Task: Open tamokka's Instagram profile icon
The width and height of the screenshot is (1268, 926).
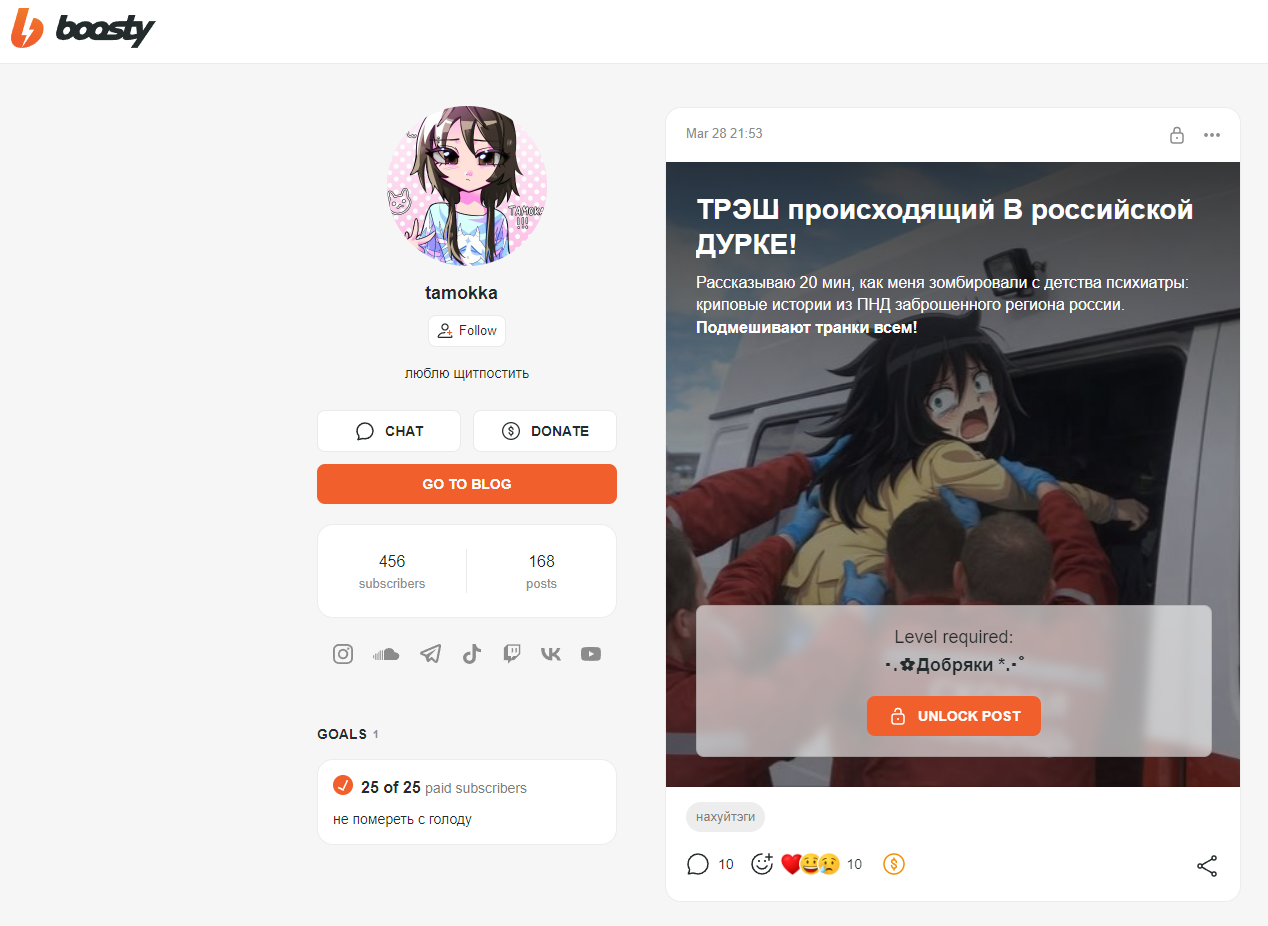Action: [x=343, y=654]
